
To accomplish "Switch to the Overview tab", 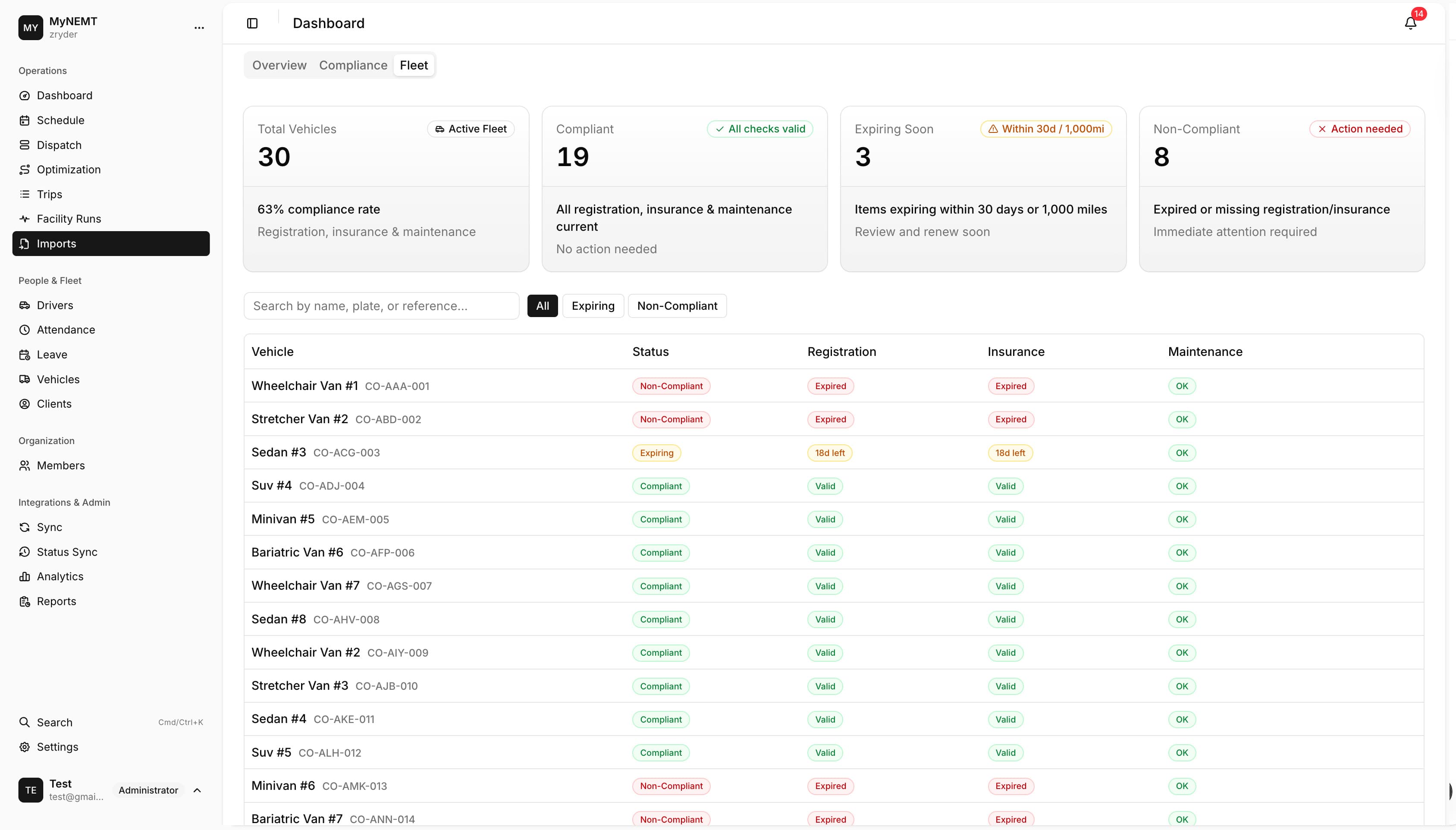I will [x=279, y=65].
